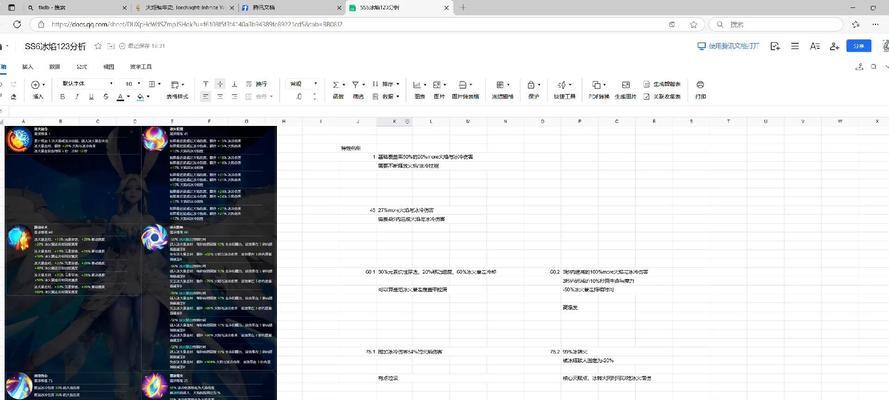Align cell content to bottom
This screenshot has height=400, width=889.
pos(234,84)
